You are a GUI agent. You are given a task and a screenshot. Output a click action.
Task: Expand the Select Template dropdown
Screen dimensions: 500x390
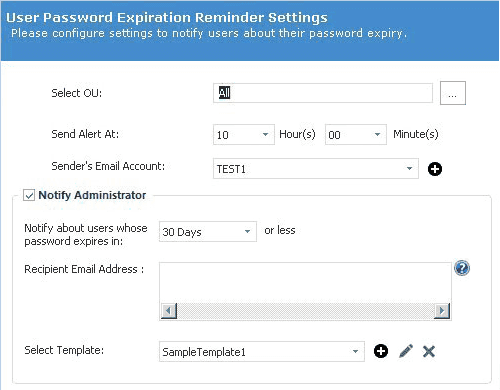coord(262,351)
